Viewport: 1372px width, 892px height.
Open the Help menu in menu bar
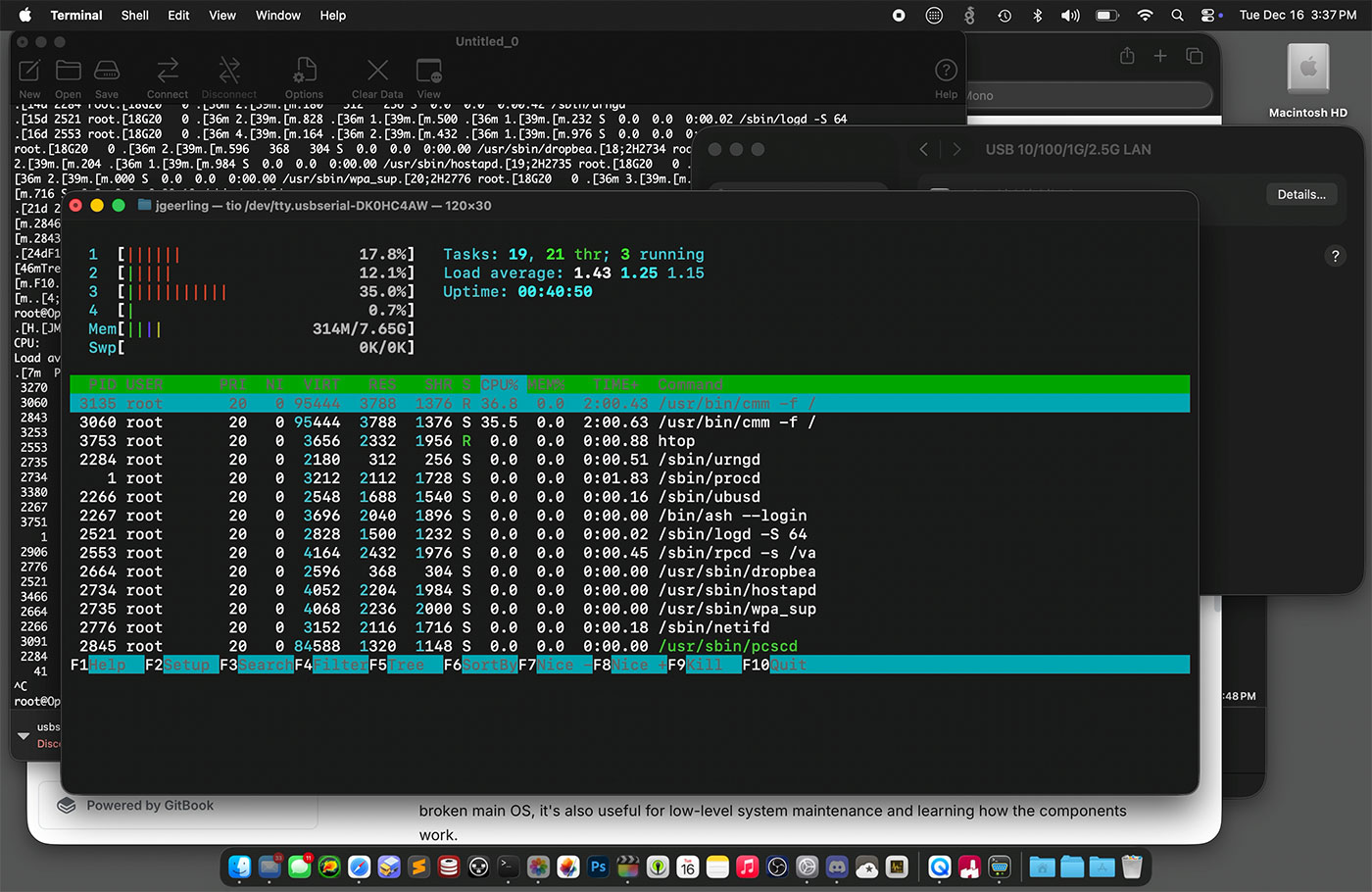coord(333,15)
